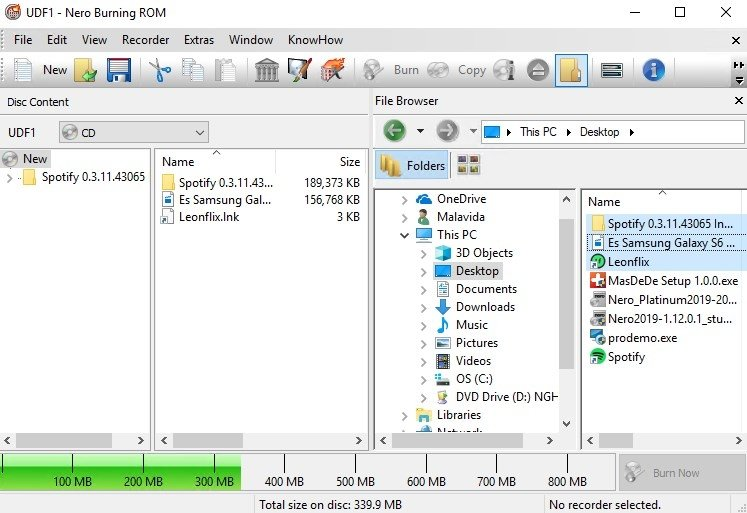Go back with the green arrow
The height and width of the screenshot is (513, 747).
click(394, 131)
